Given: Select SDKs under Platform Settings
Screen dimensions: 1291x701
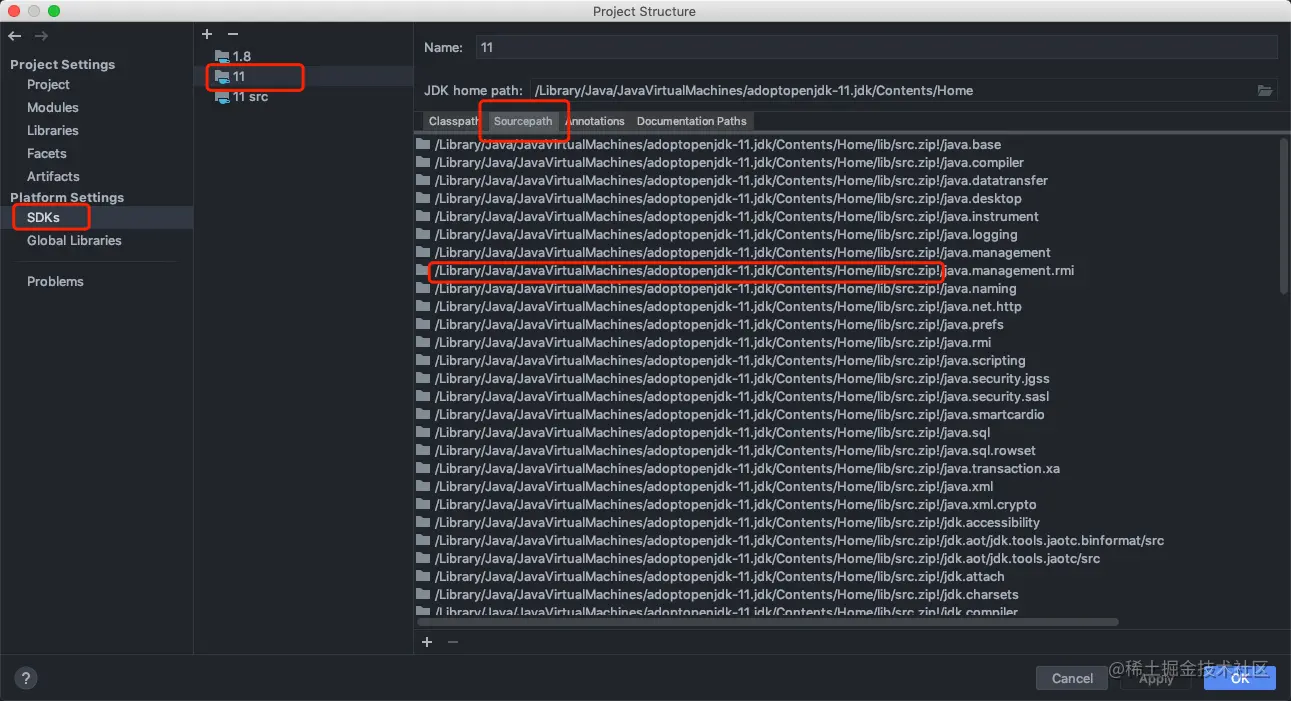Looking at the screenshot, I should (43, 217).
